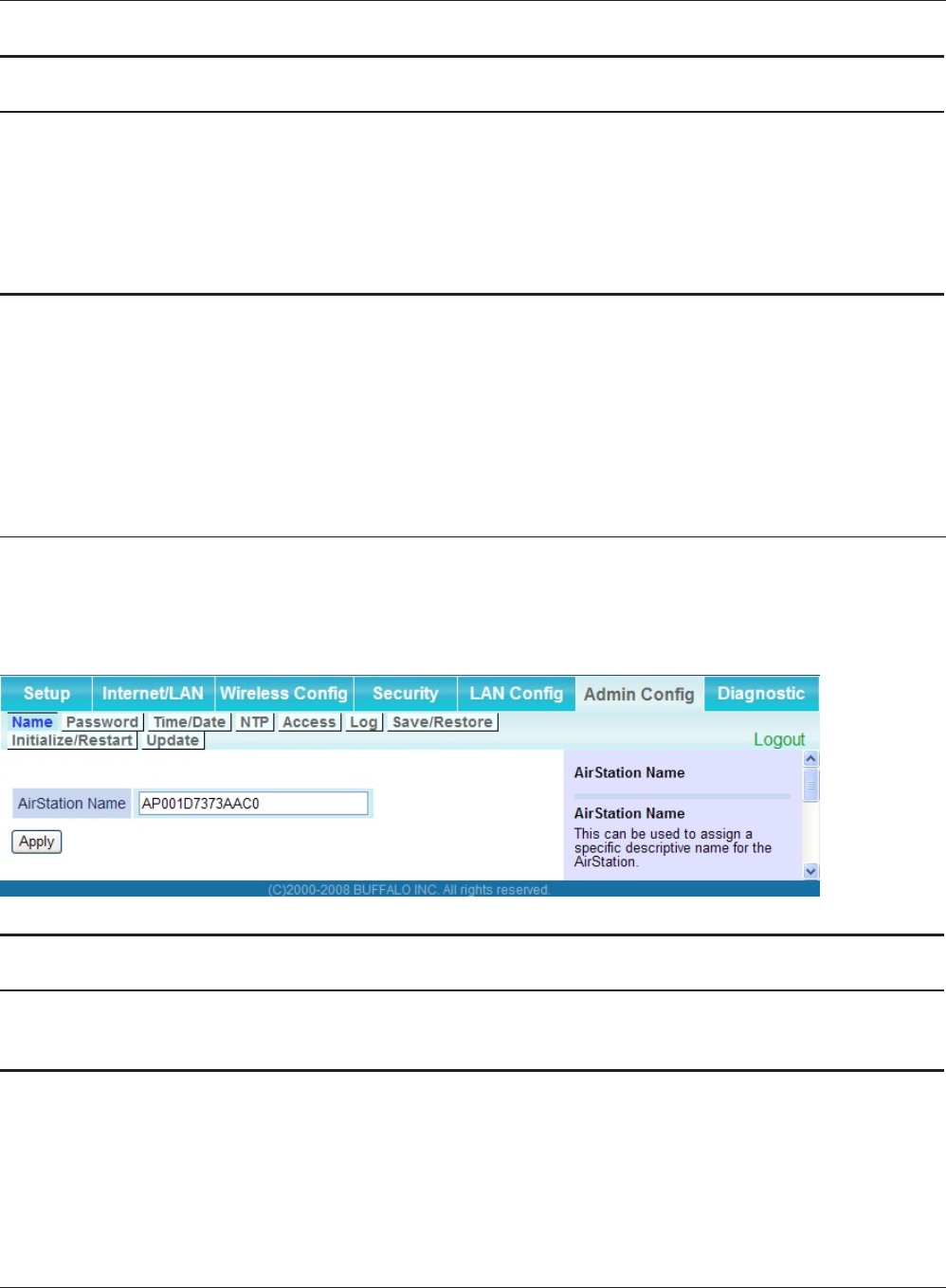
Task: Click the help panel scroll down arrow
Action: pos(810,871)
